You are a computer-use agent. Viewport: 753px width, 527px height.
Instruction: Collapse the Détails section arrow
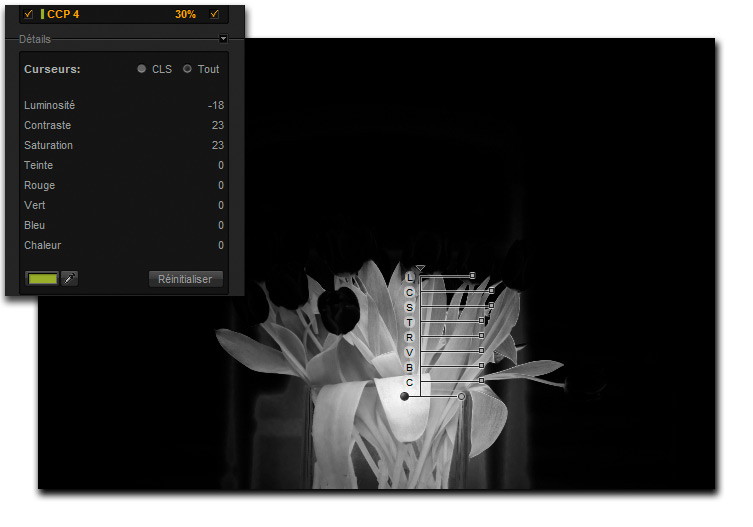click(223, 38)
